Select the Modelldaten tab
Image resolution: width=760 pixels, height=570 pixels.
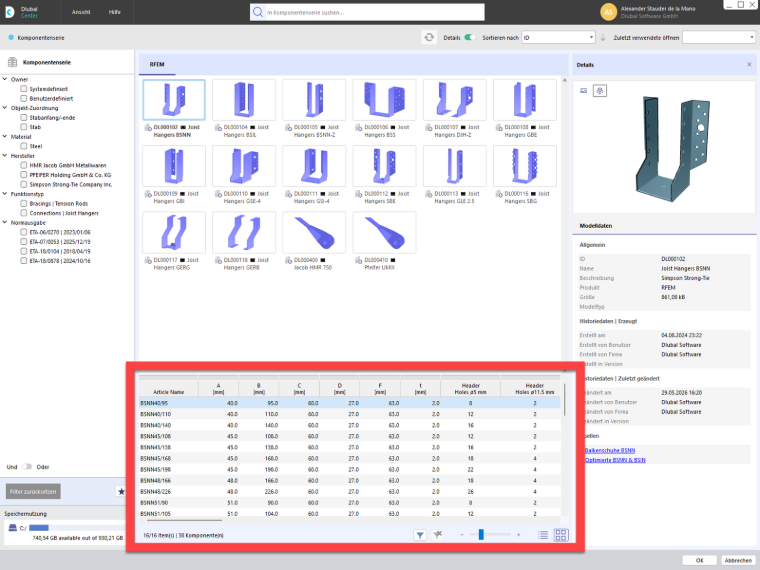596,226
